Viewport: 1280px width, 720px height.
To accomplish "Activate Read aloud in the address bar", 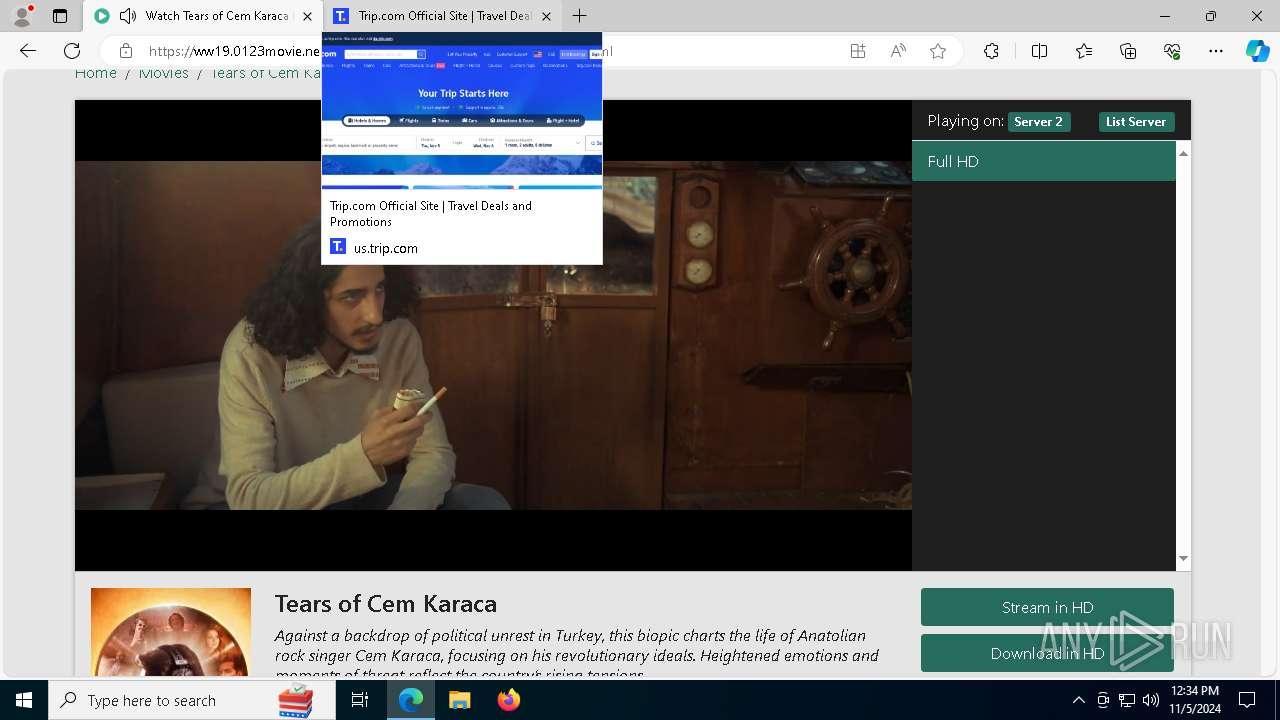I will coord(898,51).
